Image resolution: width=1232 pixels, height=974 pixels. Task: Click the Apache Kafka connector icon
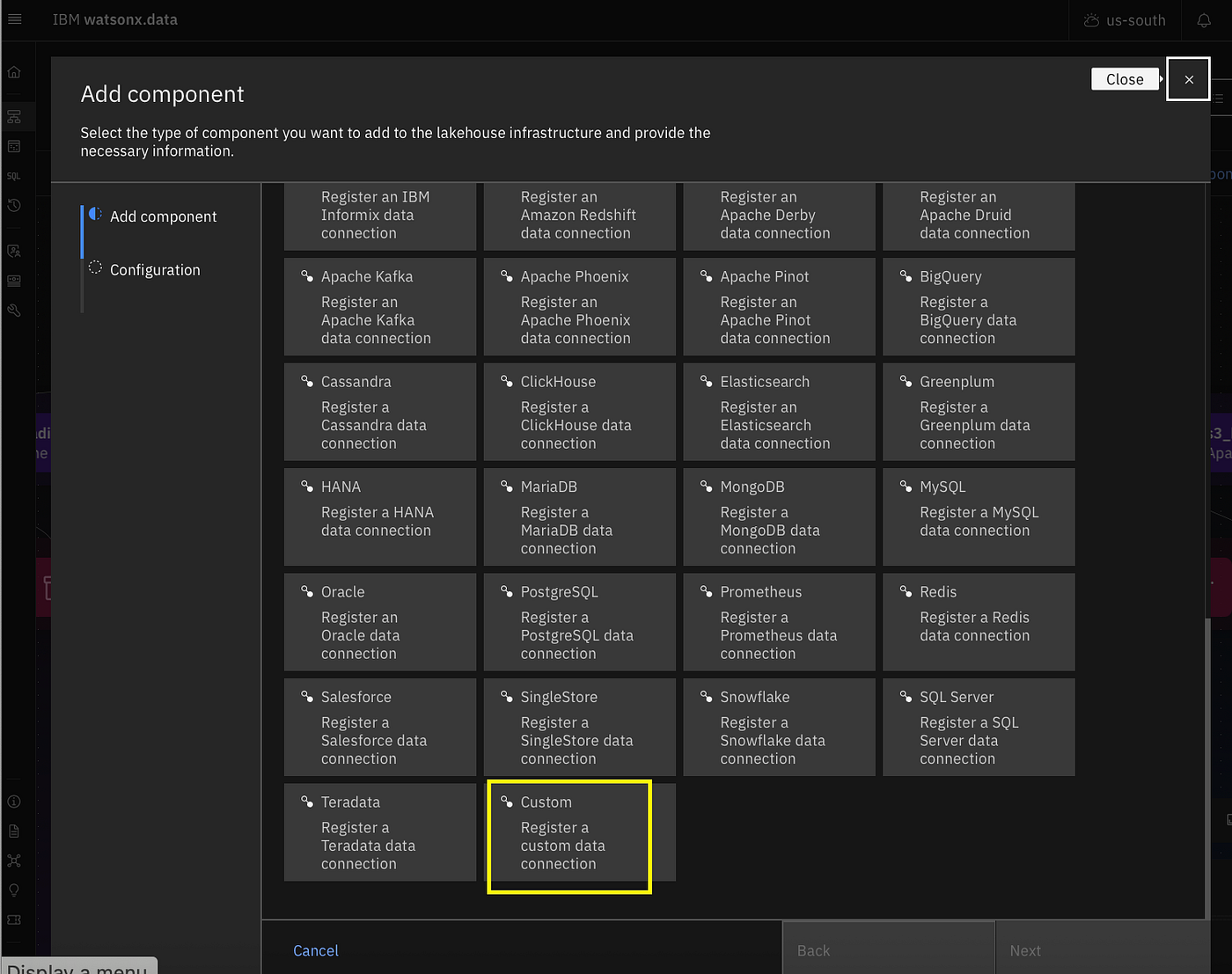307,276
